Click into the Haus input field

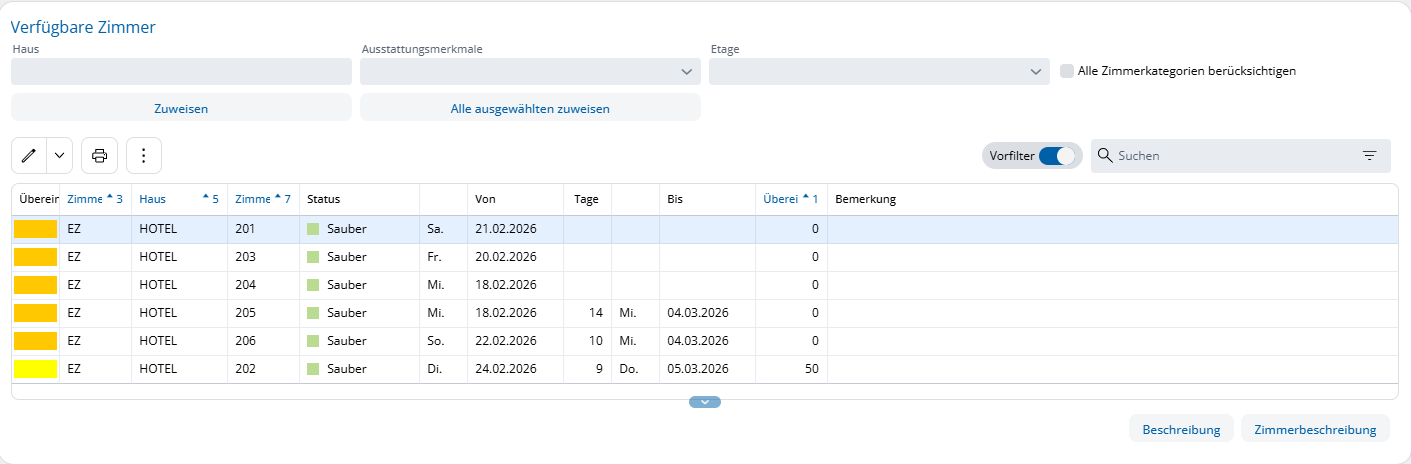point(181,72)
